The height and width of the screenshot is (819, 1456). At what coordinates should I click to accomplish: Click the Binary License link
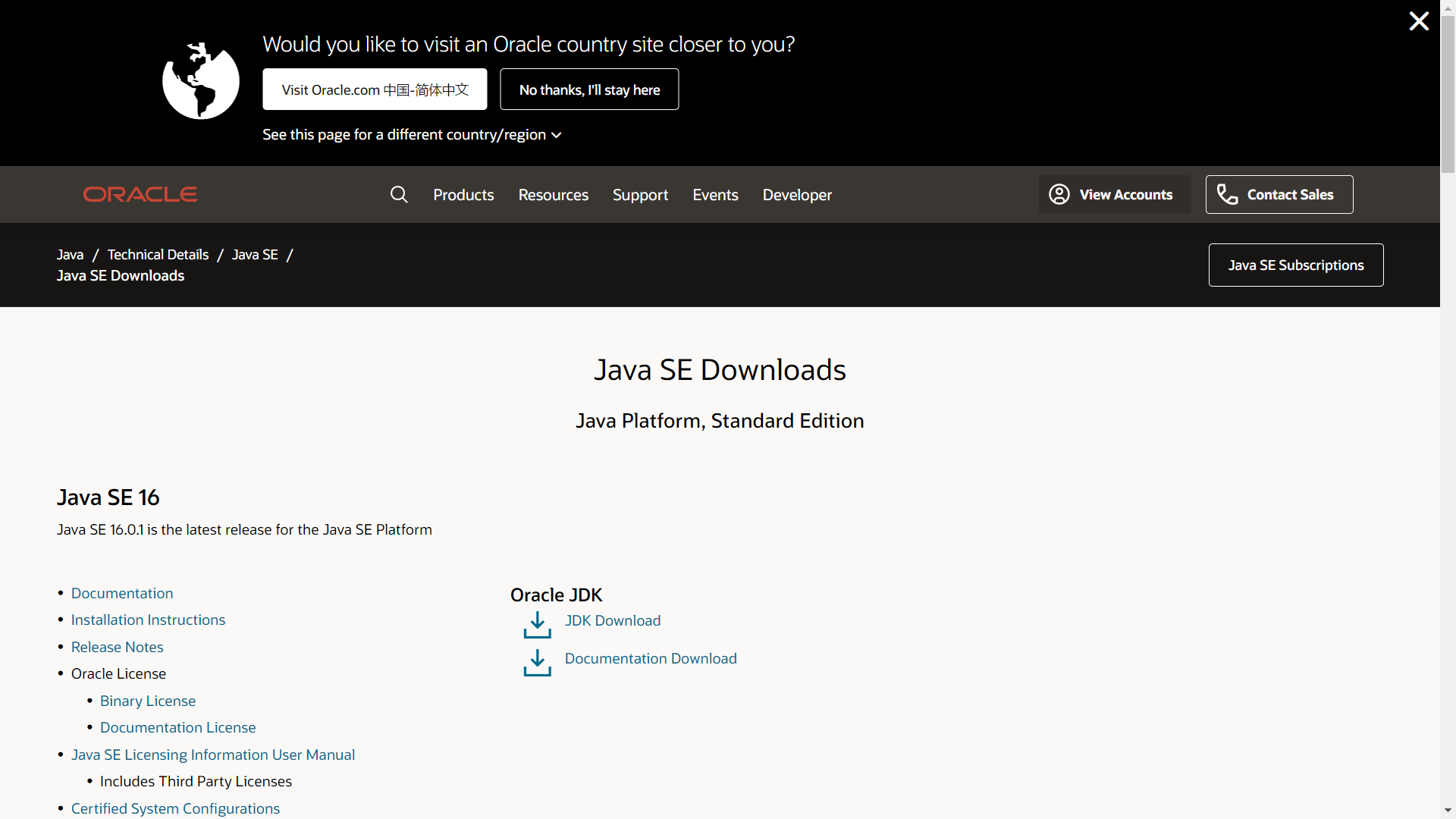(x=147, y=700)
